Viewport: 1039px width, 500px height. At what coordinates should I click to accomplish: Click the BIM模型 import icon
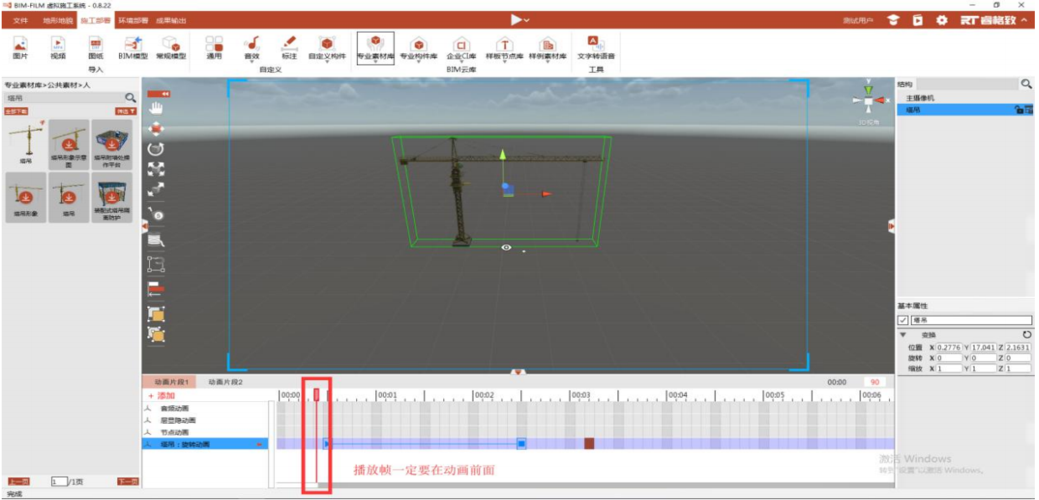[133, 47]
